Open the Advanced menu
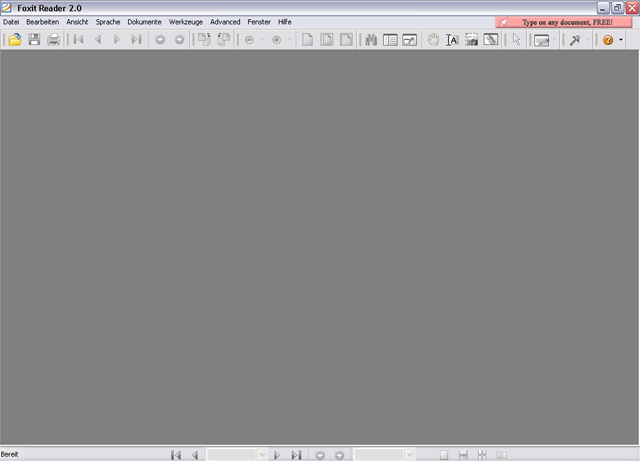 click(225, 22)
